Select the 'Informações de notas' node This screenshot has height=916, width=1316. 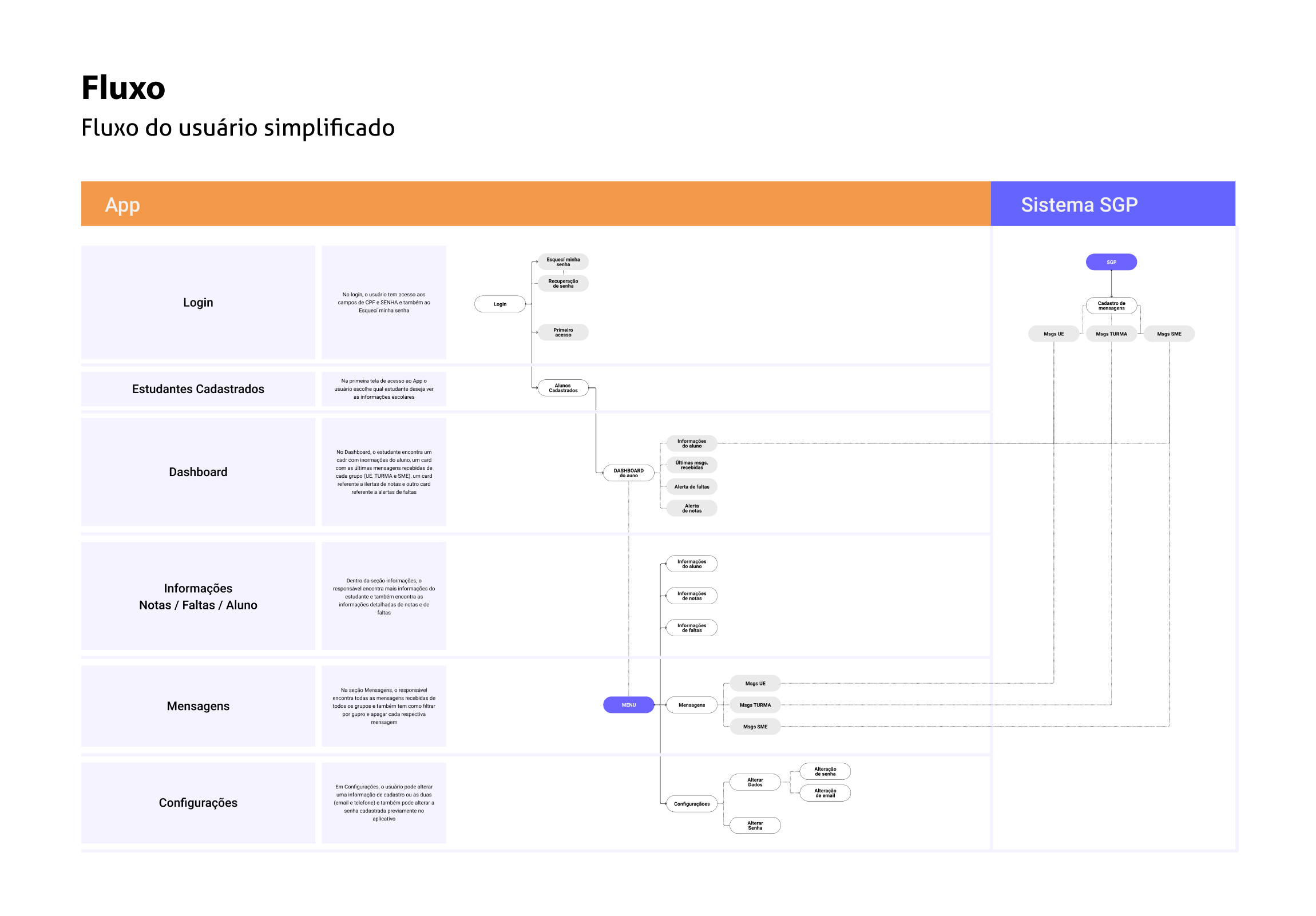pos(692,596)
